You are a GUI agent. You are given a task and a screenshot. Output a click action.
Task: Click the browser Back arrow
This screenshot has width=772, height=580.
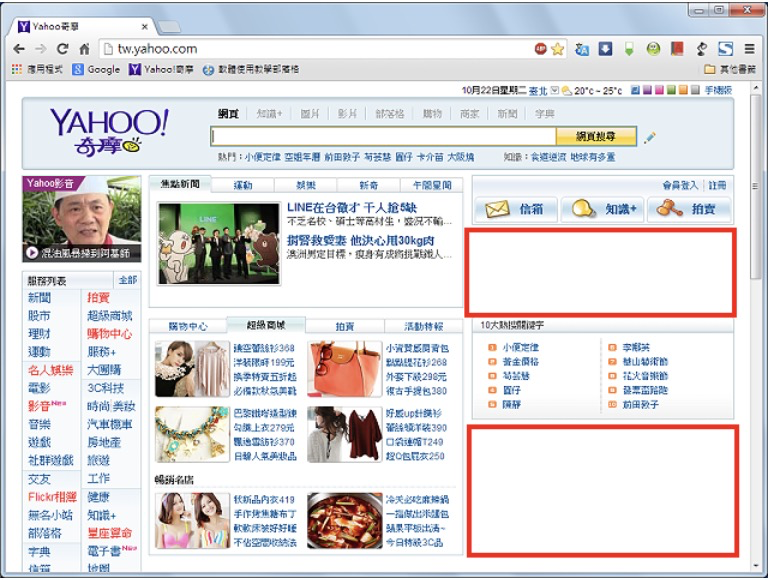click(19, 49)
